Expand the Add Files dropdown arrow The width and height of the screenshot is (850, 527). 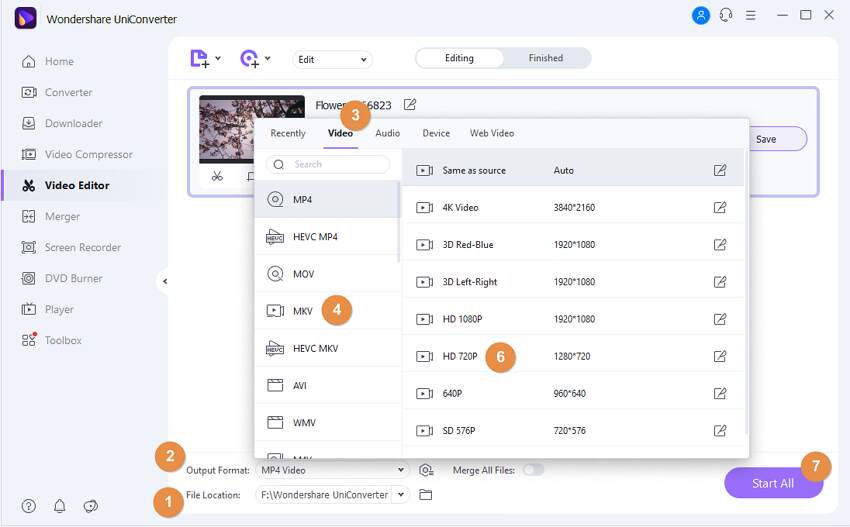pos(218,58)
